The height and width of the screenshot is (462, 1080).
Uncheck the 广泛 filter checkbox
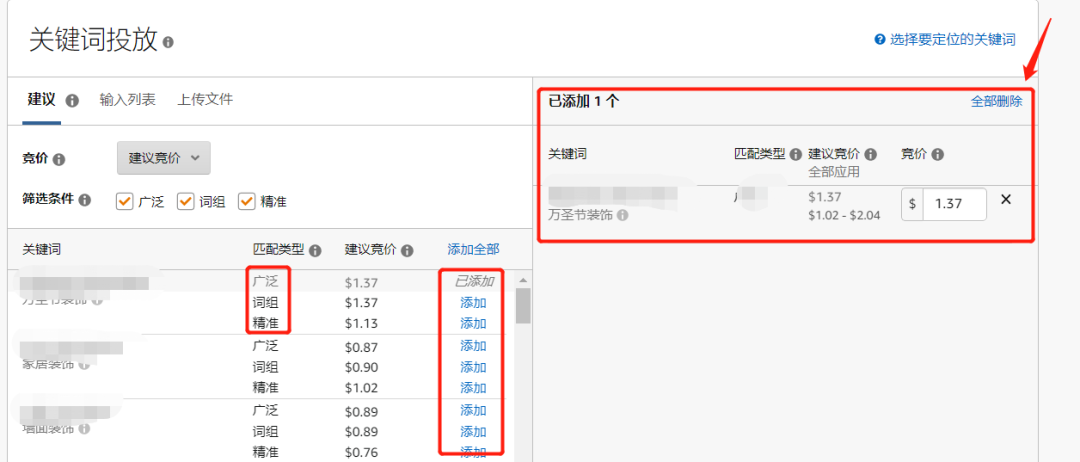tap(125, 201)
